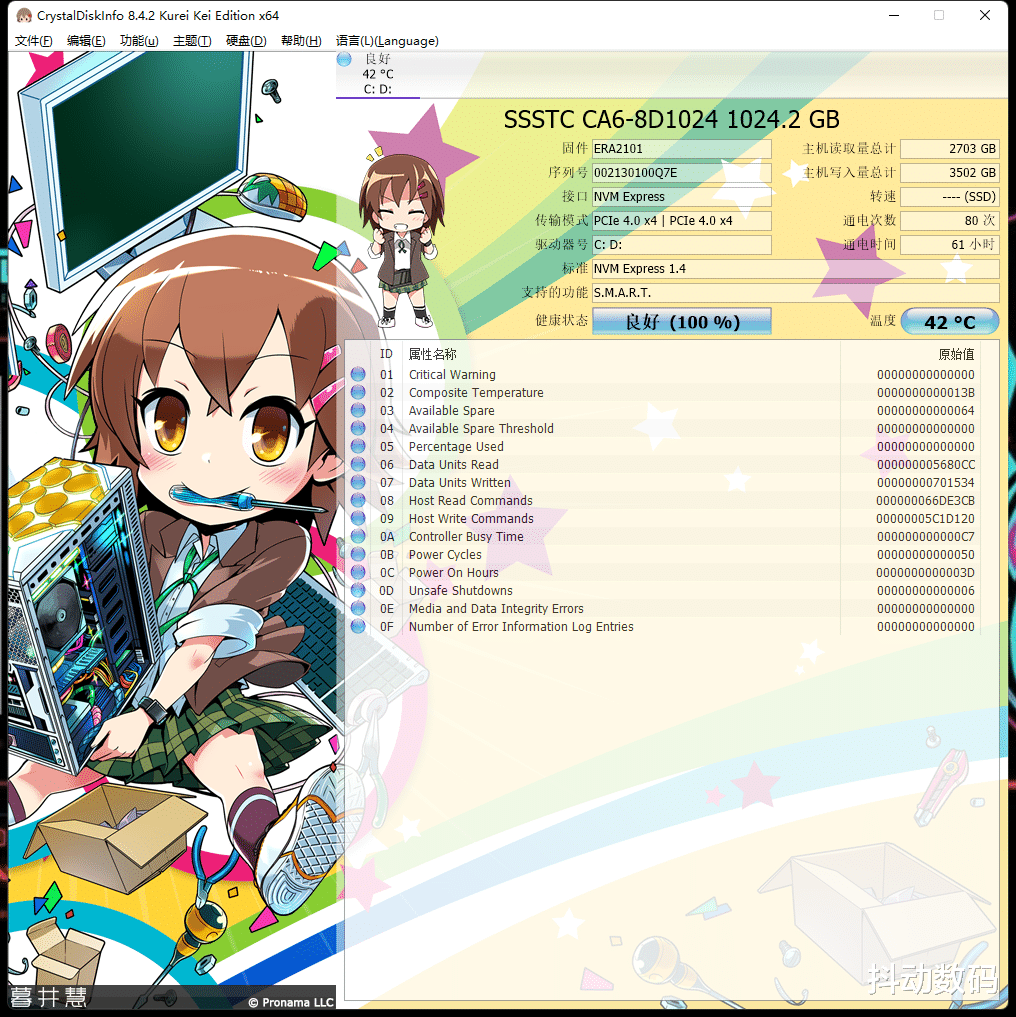Click the ID column header

[x=386, y=354]
